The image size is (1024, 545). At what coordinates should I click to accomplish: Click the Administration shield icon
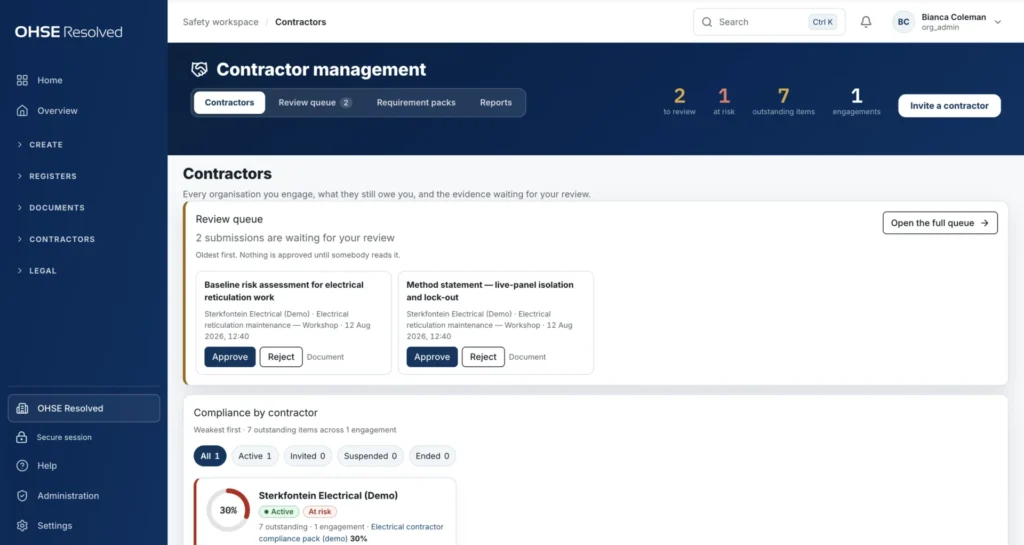coord(22,495)
